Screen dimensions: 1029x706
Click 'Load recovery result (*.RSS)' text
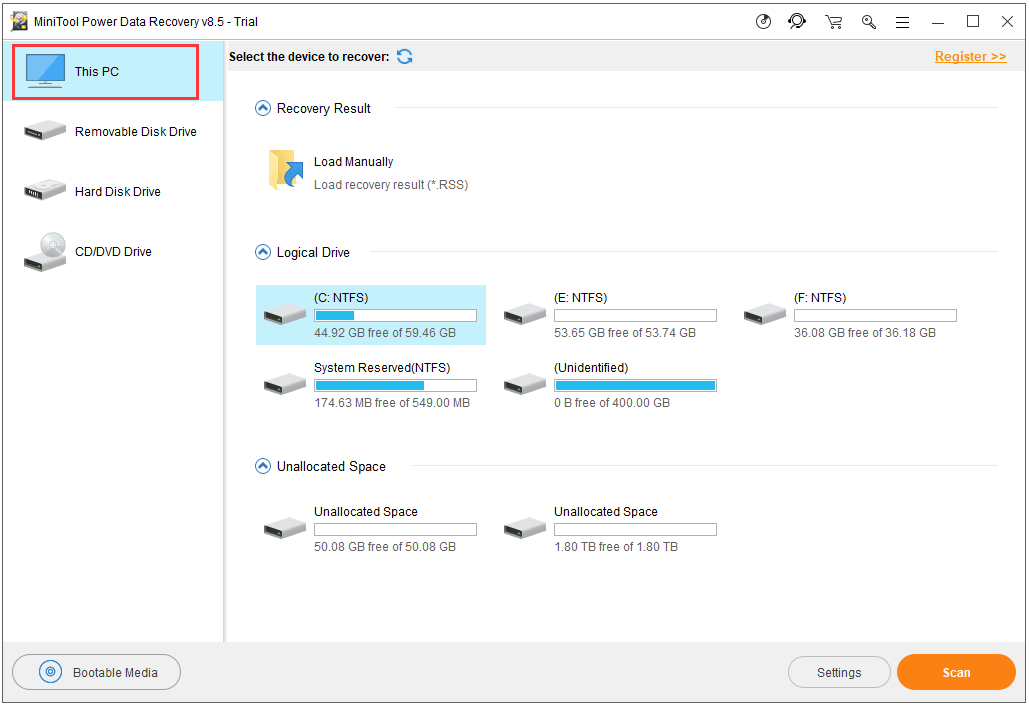click(390, 185)
